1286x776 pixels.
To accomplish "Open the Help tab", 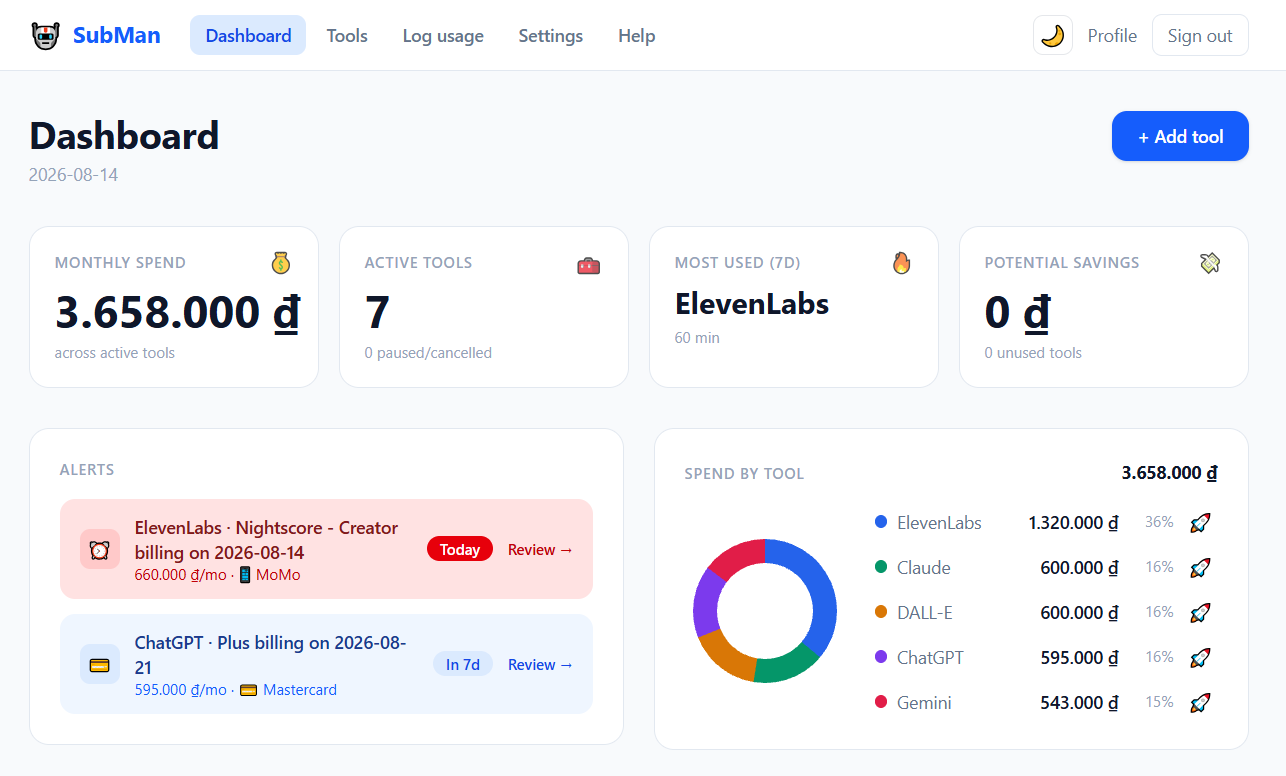I will [637, 36].
